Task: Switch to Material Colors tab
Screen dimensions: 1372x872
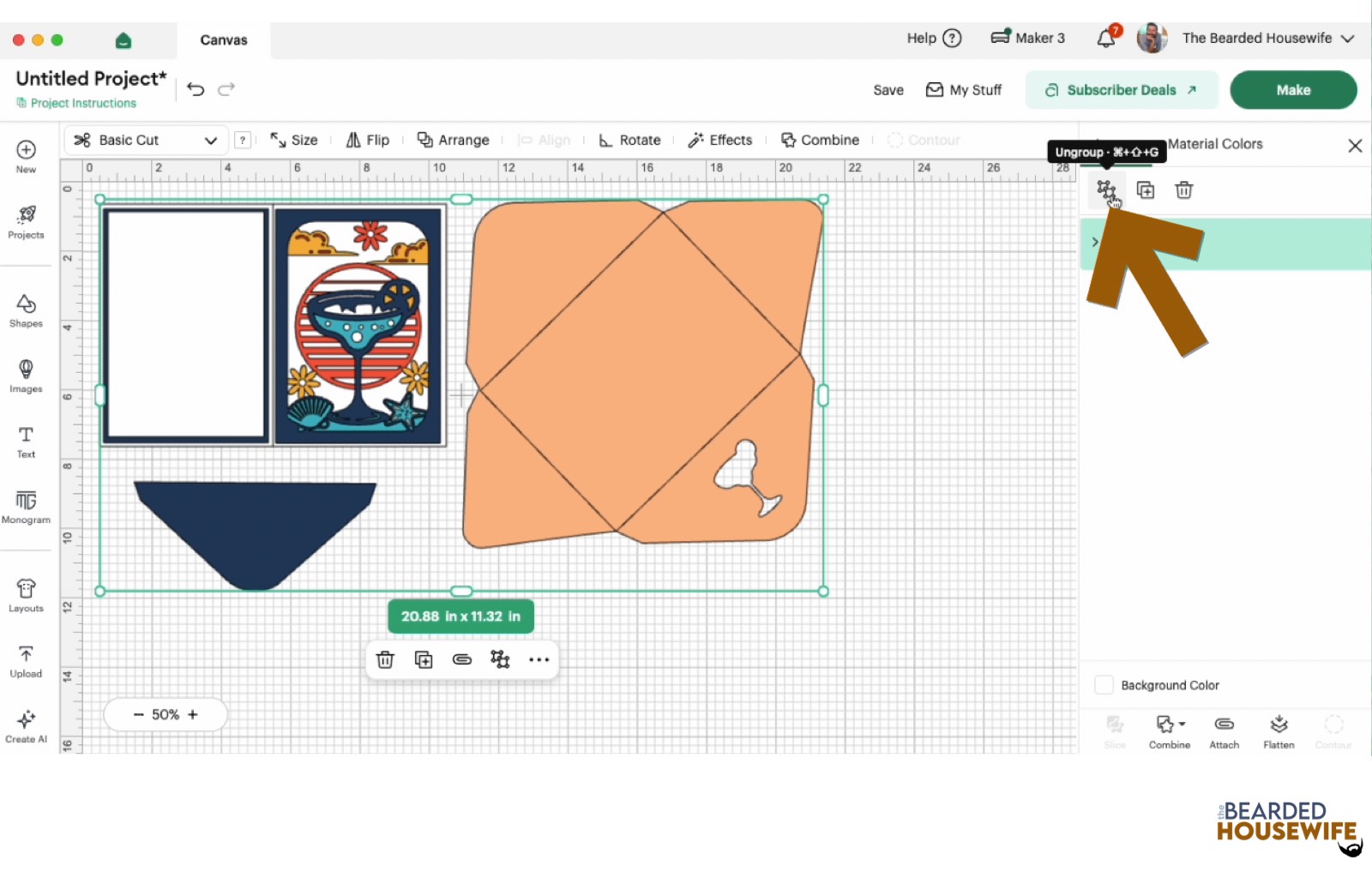Action: 1215,144
